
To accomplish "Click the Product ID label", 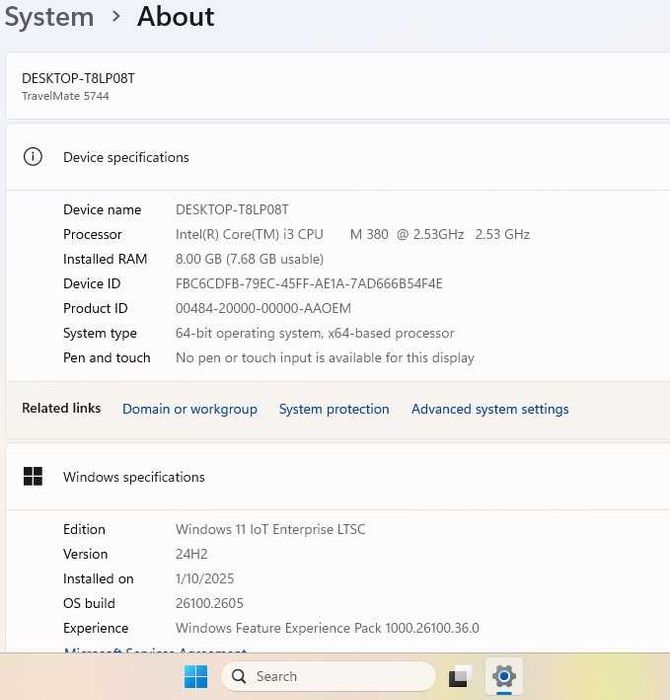I will (x=95, y=308).
